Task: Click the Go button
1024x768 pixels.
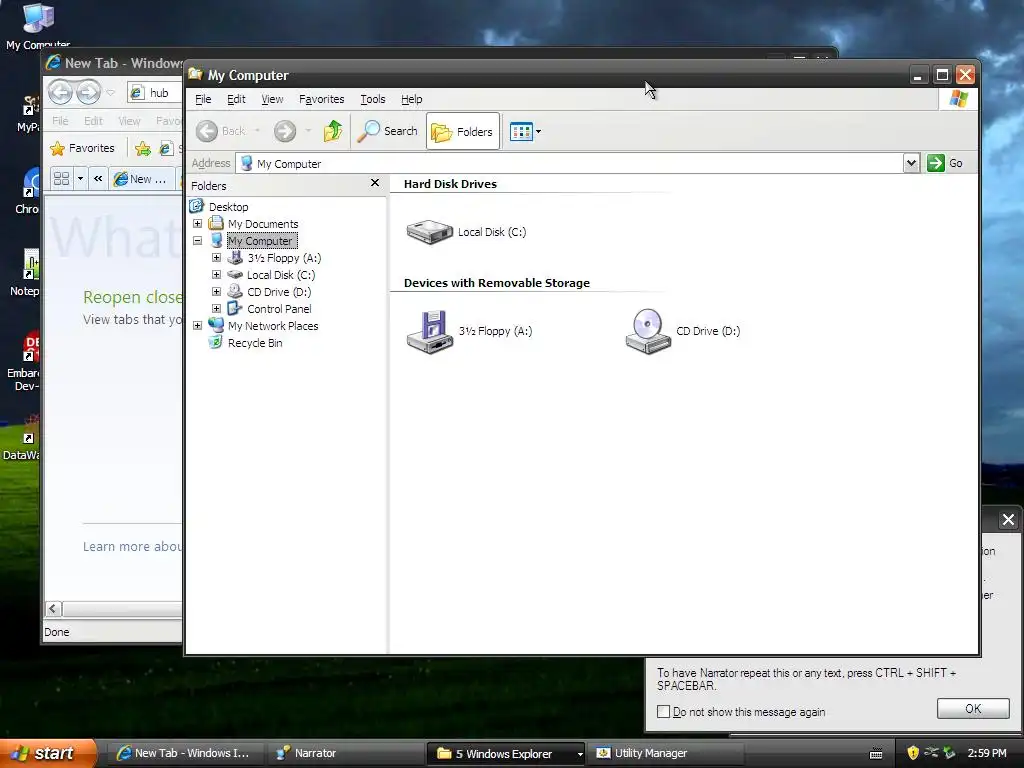Action: tap(945, 163)
